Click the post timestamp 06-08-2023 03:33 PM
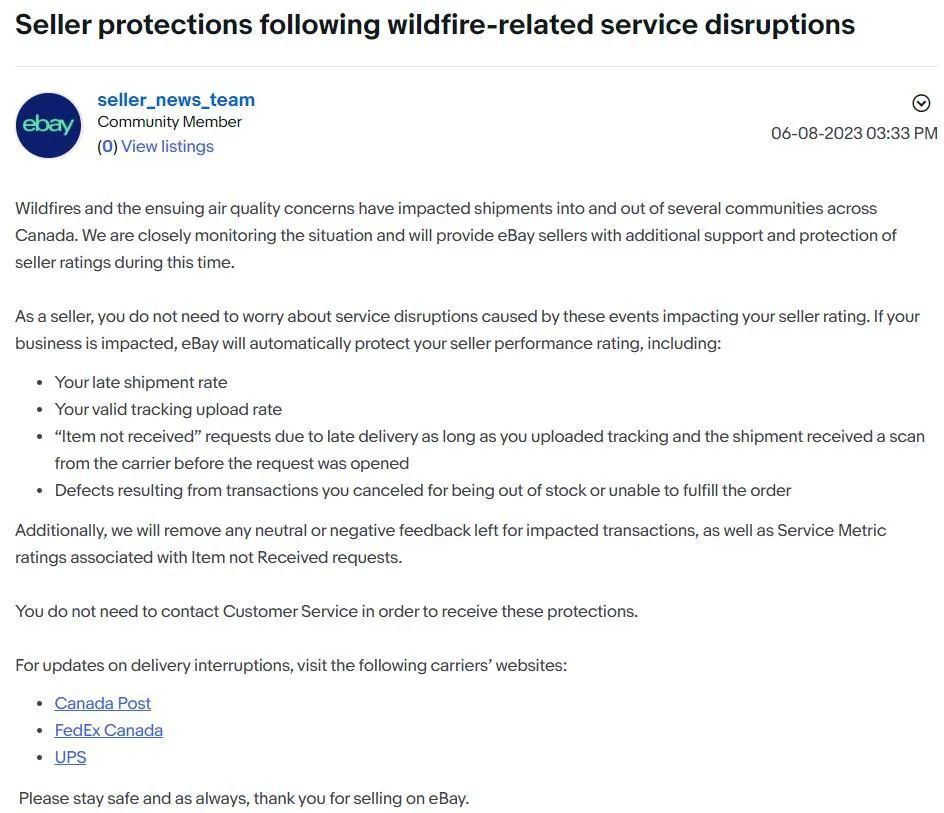This screenshot has height=813, width=944. (x=853, y=133)
